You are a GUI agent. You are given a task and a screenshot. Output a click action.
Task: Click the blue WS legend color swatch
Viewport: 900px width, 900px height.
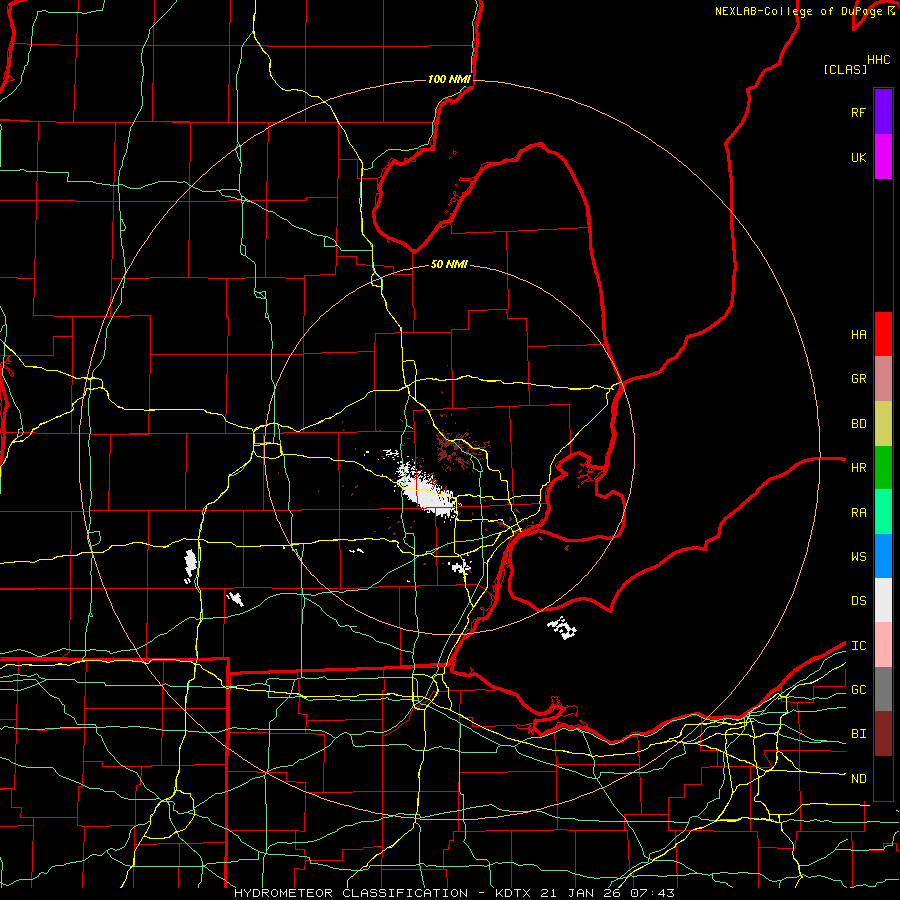tap(883, 556)
